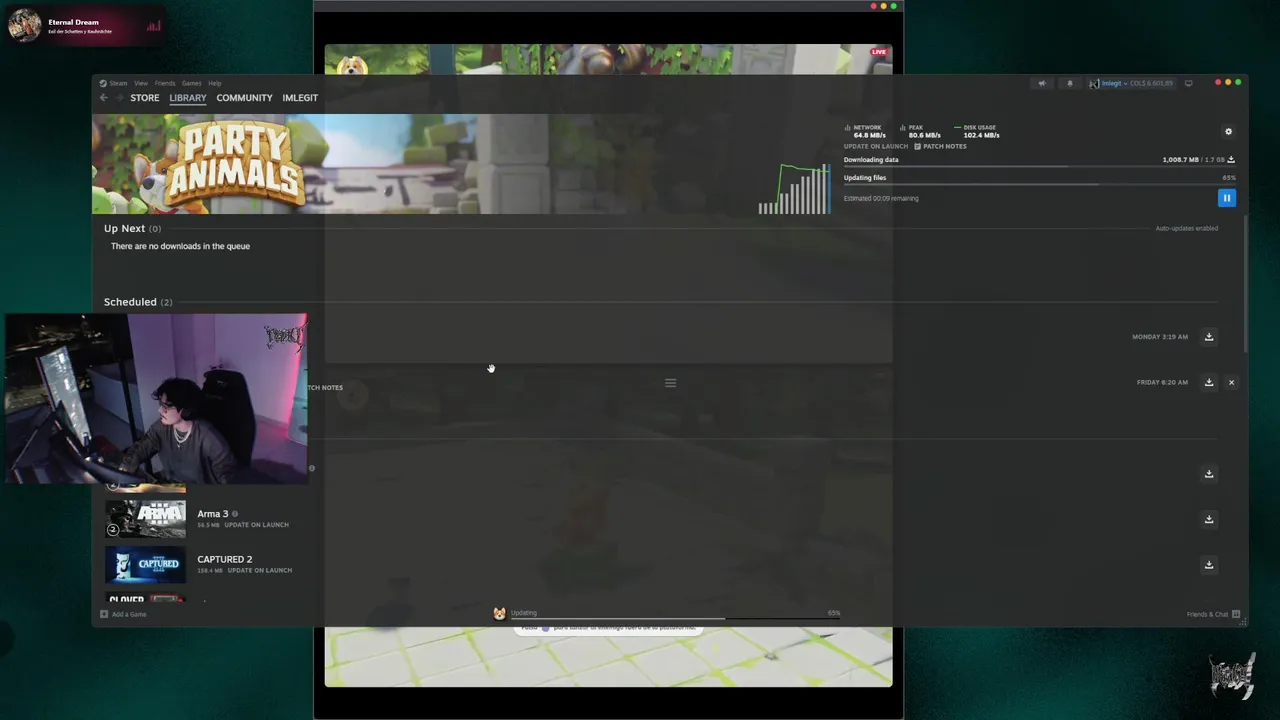Click the NETWORK speed statistic
Screen dimensions: 1280x720
(865, 131)
